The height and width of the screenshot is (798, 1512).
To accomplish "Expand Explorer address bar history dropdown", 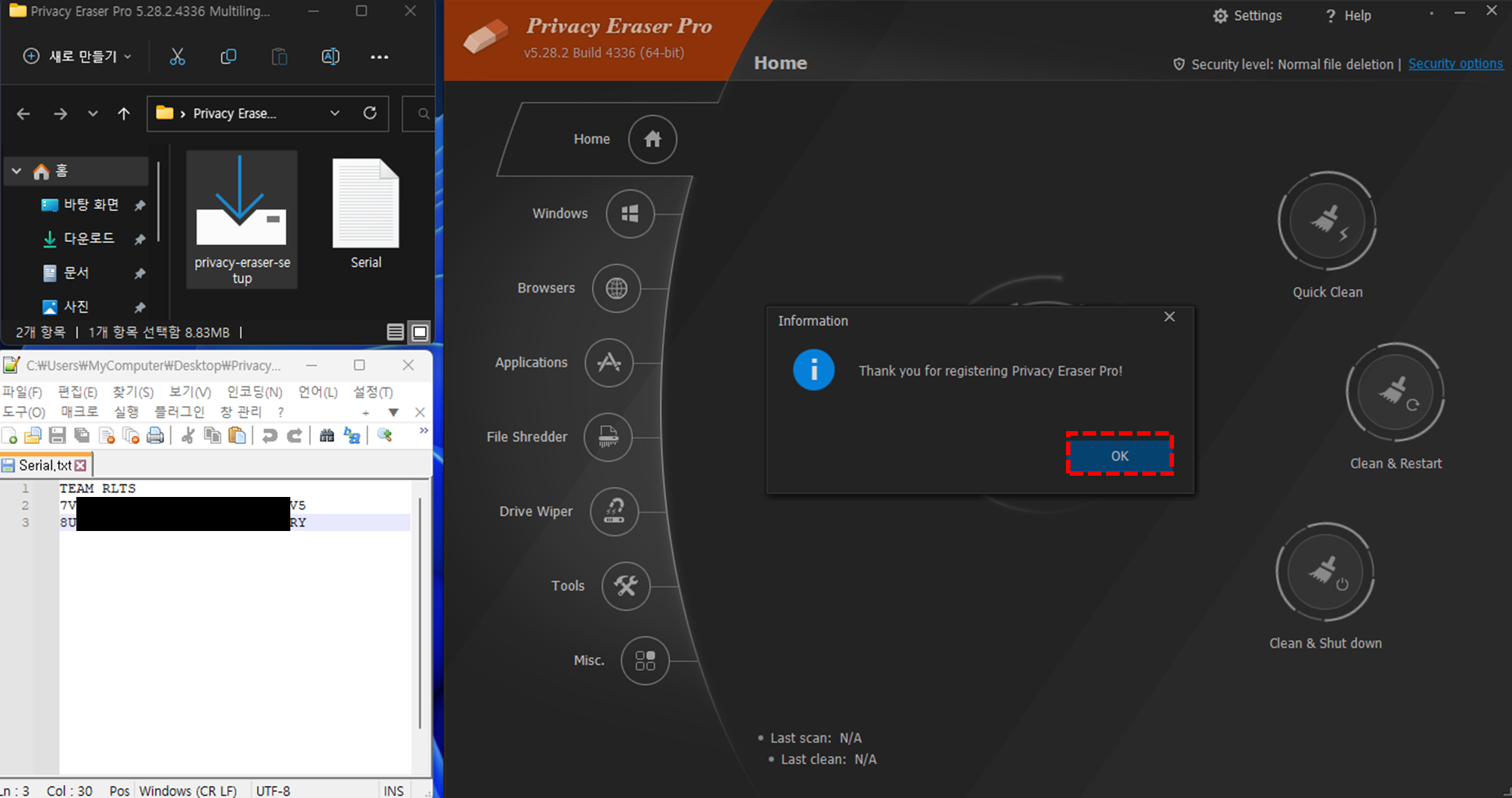I will pos(335,113).
